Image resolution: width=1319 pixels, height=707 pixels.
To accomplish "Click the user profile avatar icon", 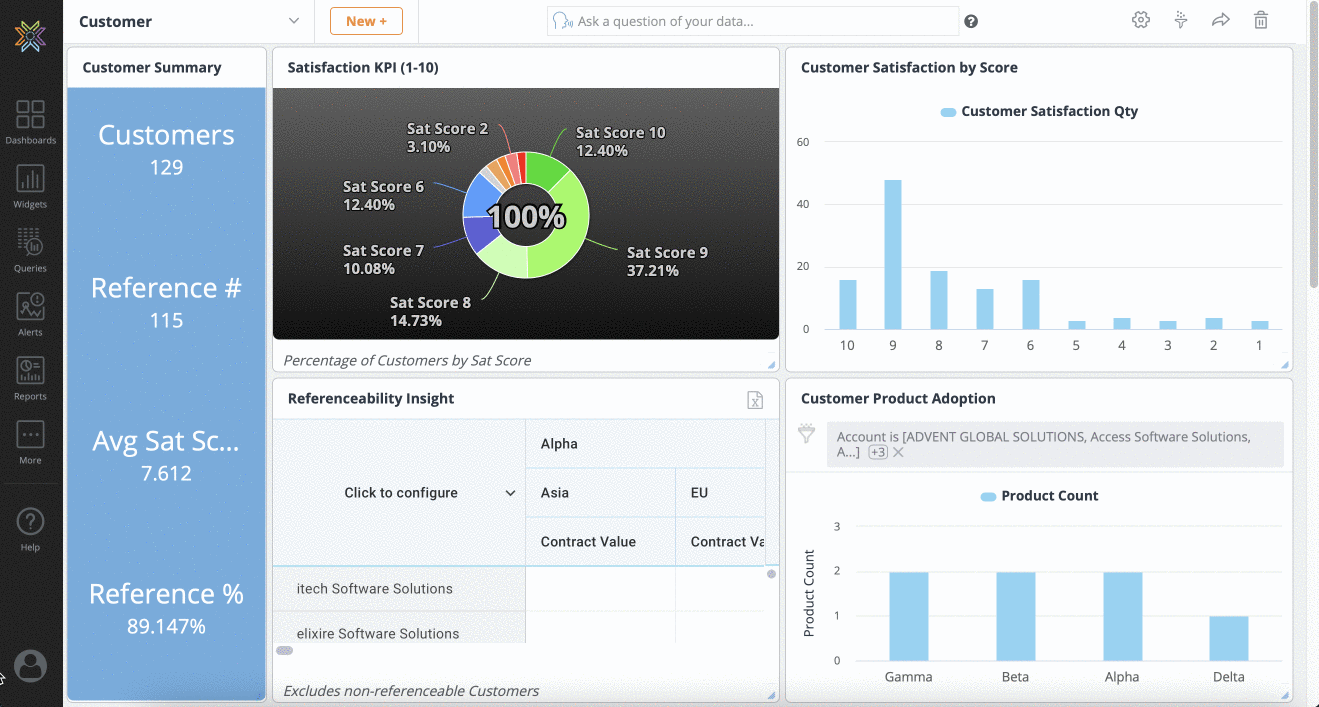I will pos(30,666).
